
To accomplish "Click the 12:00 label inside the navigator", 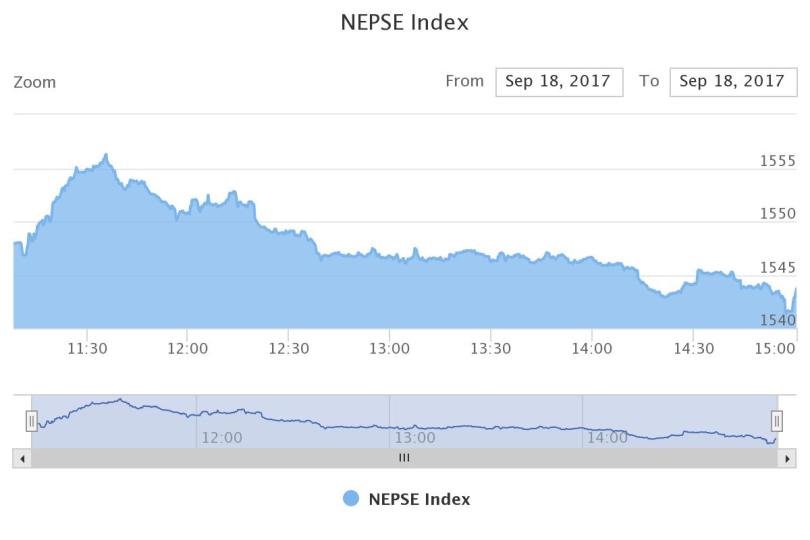I will click(221, 437).
